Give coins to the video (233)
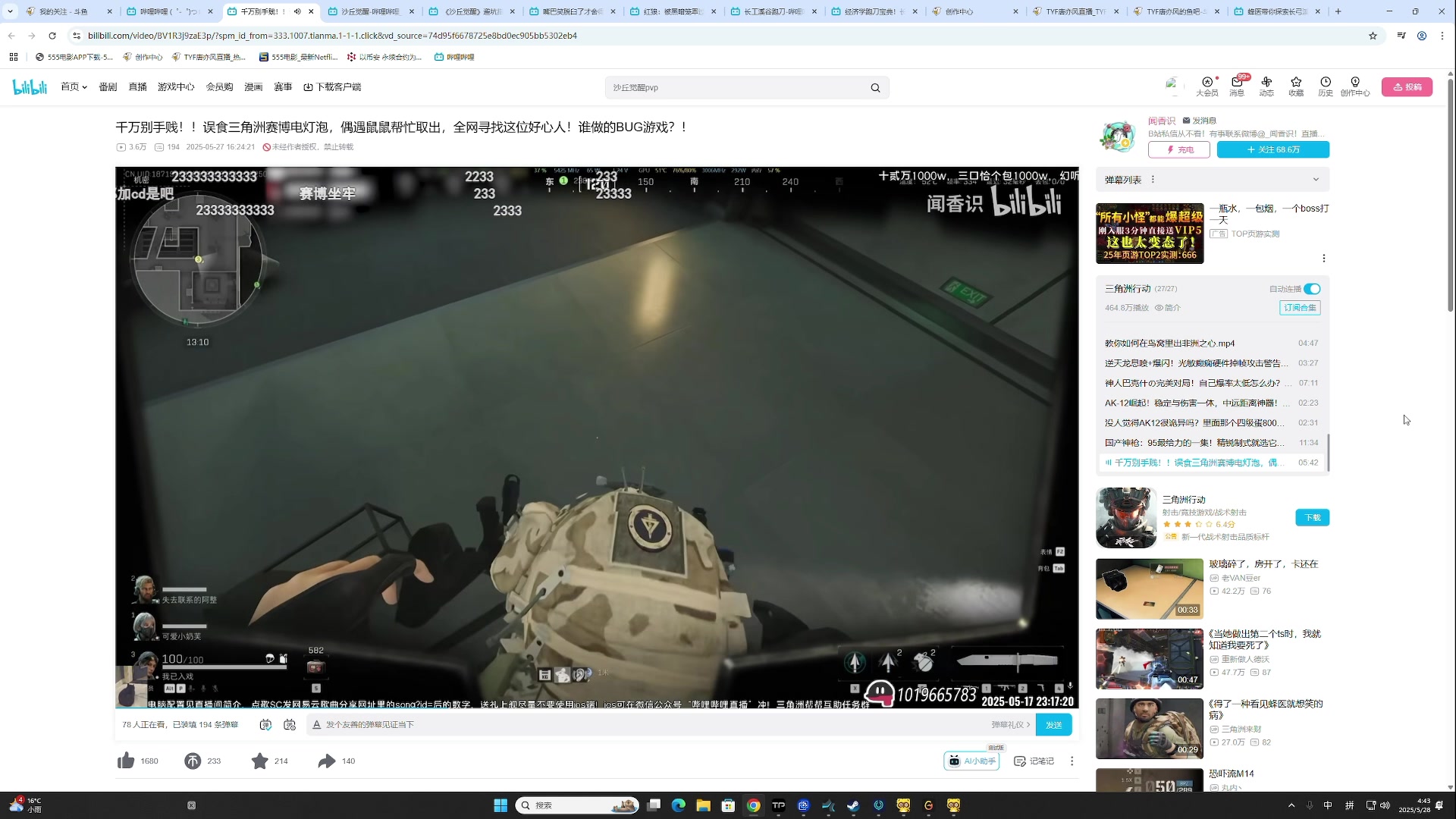This screenshot has height=819, width=1456. [x=193, y=761]
